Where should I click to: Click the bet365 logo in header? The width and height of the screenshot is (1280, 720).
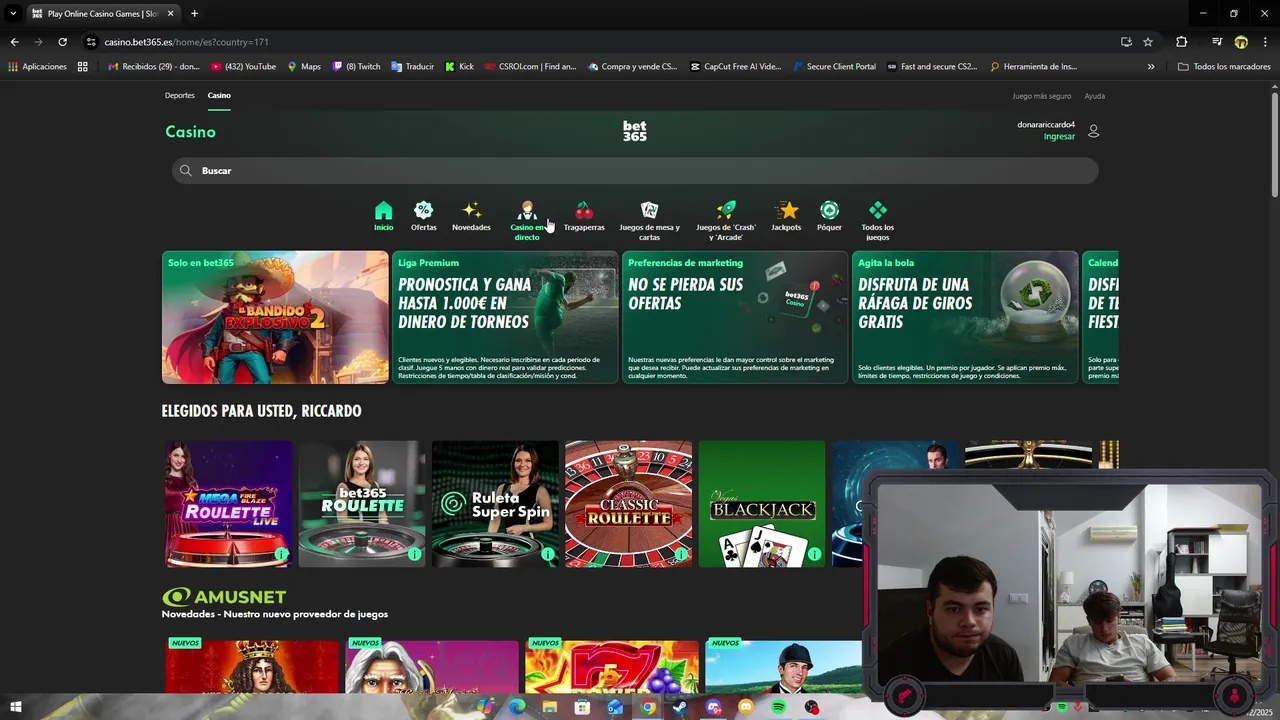coord(635,131)
